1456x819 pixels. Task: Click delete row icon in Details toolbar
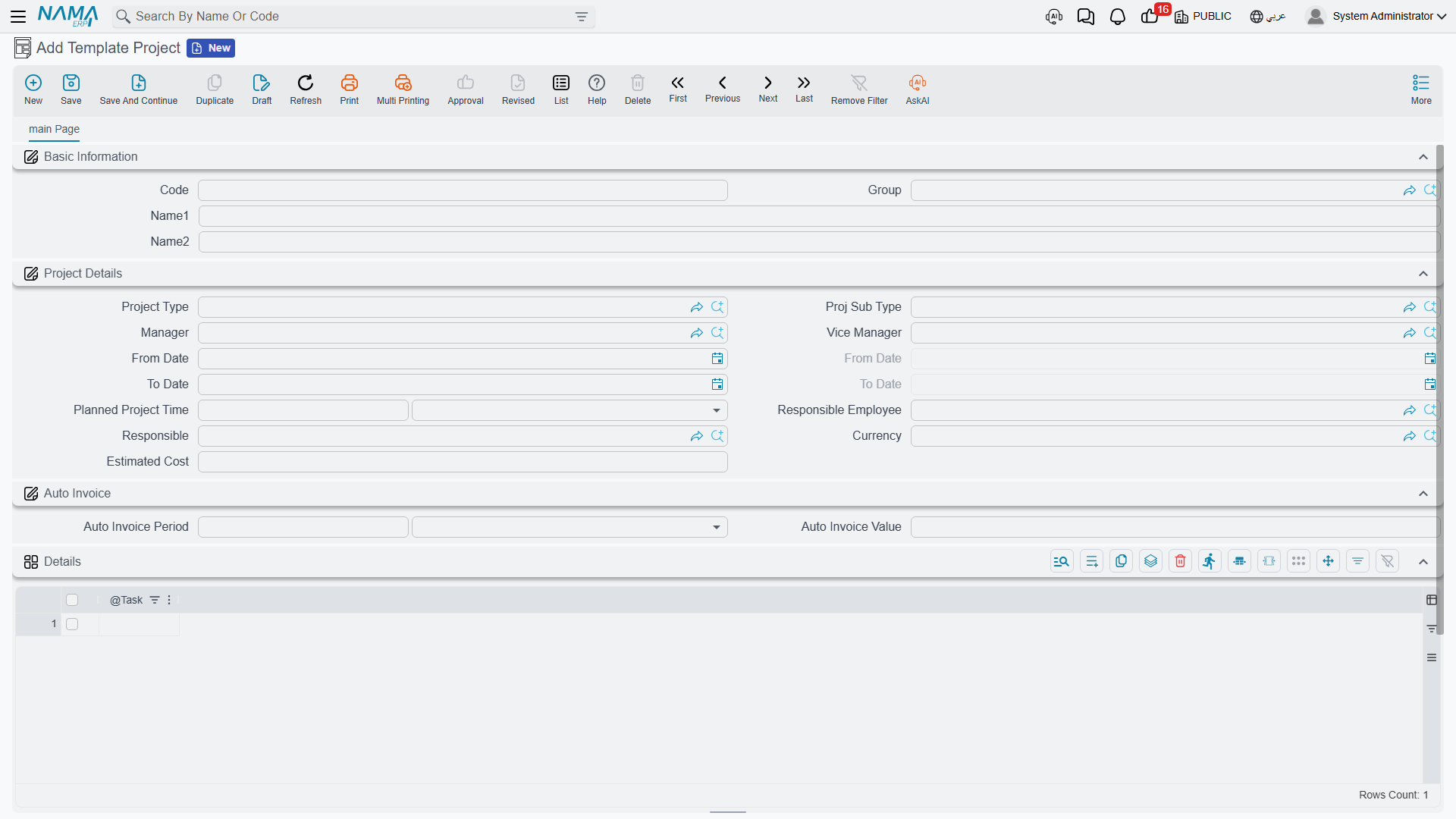point(1181,561)
